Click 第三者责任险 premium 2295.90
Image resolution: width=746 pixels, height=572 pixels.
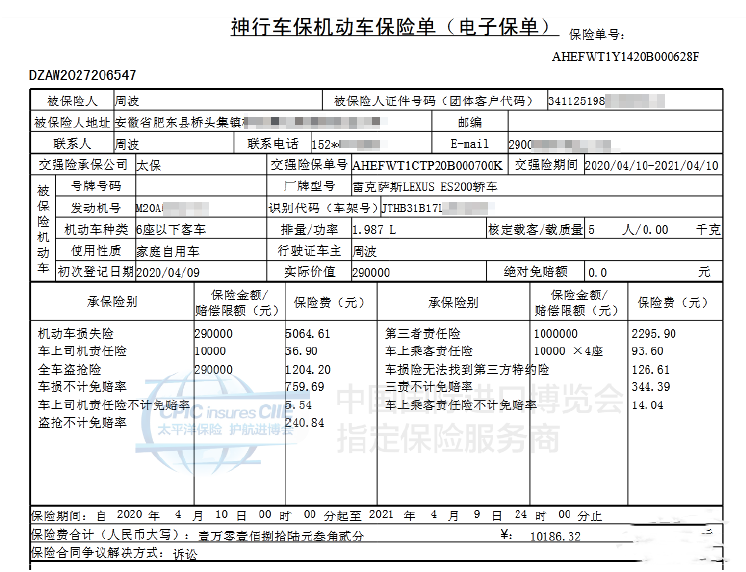pyautogui.click(x=653, y=334)
